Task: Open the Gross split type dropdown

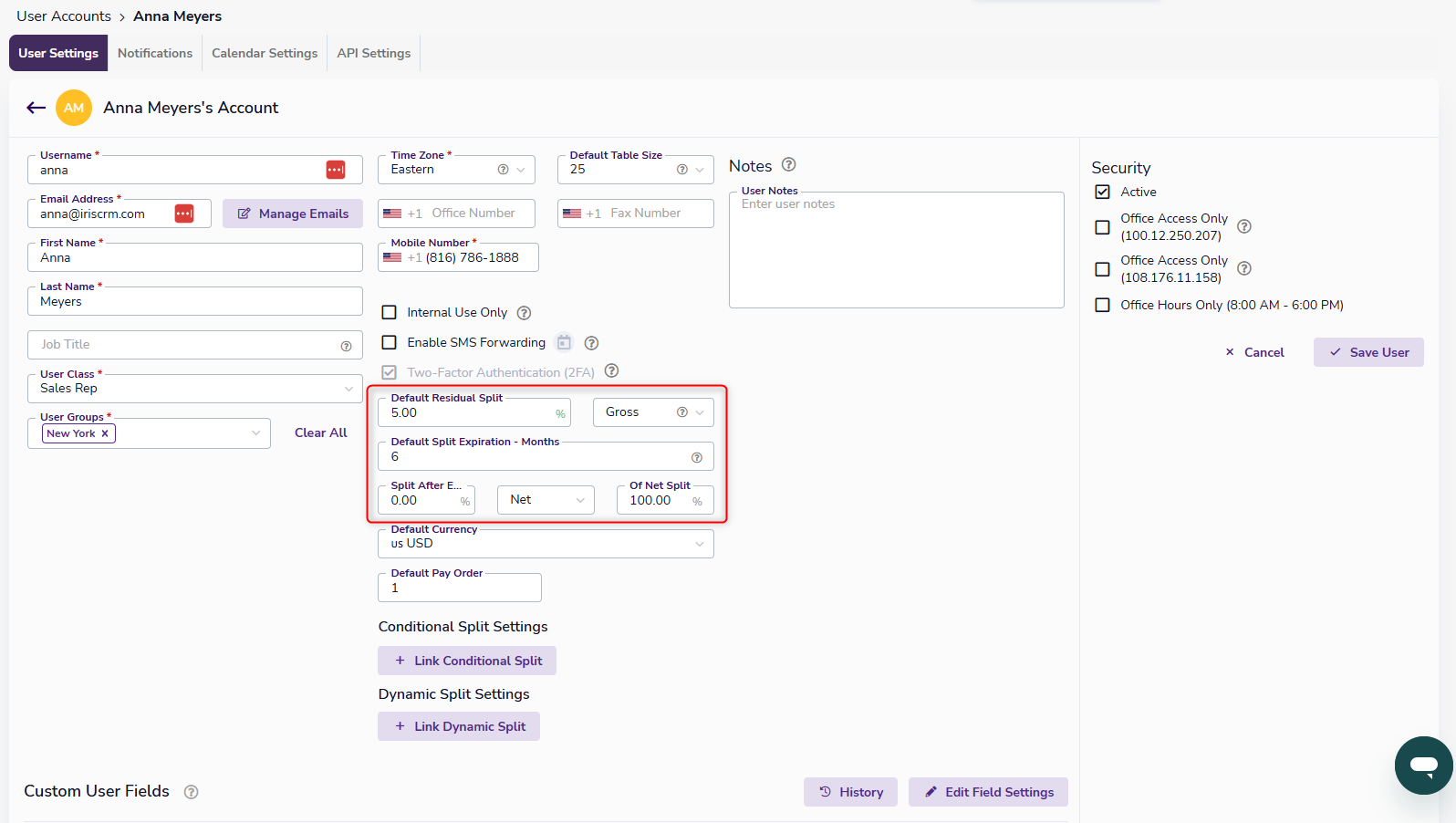Action: coord(653,412)
